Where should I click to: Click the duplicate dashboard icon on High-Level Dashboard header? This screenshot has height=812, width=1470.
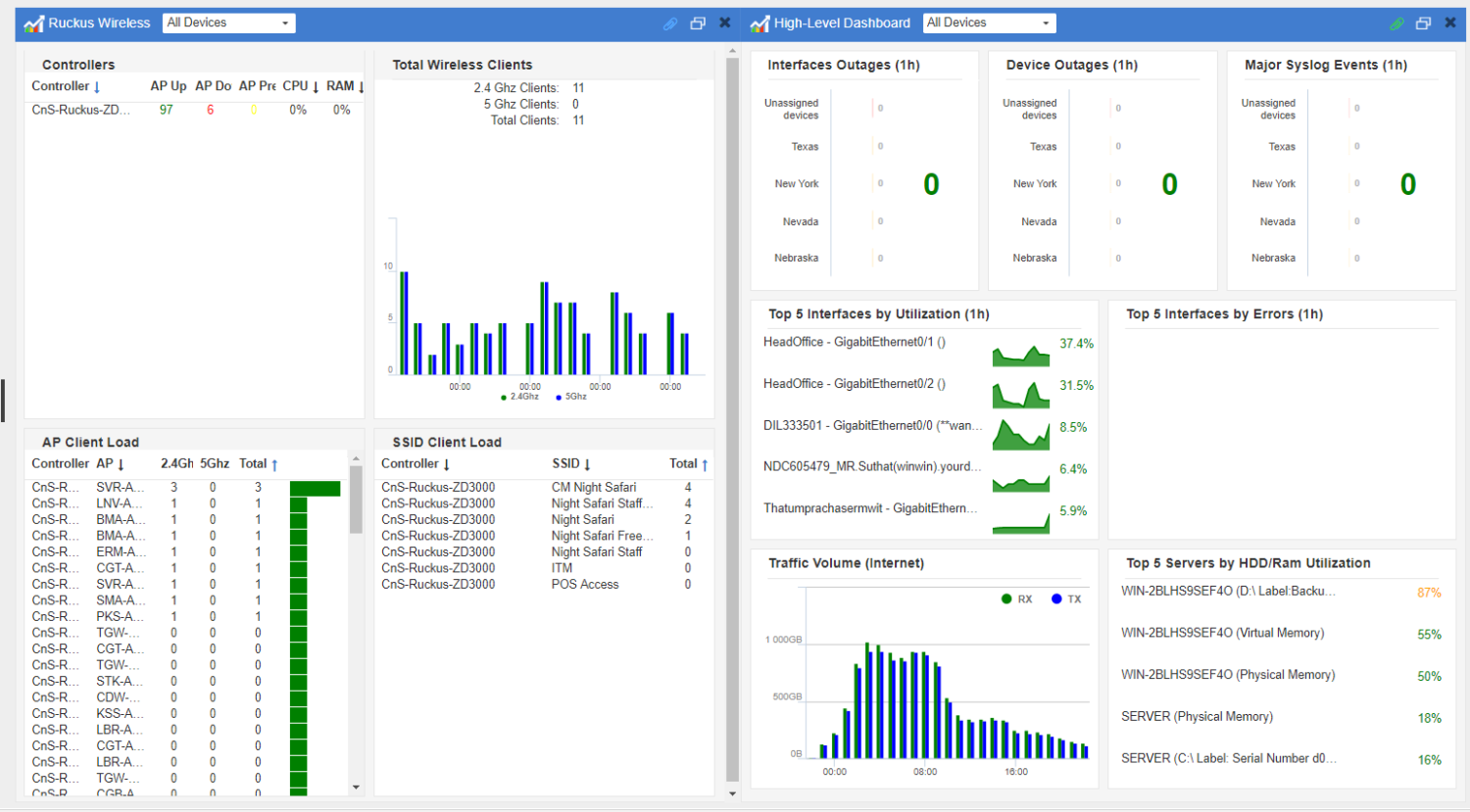coord(1423,22)
